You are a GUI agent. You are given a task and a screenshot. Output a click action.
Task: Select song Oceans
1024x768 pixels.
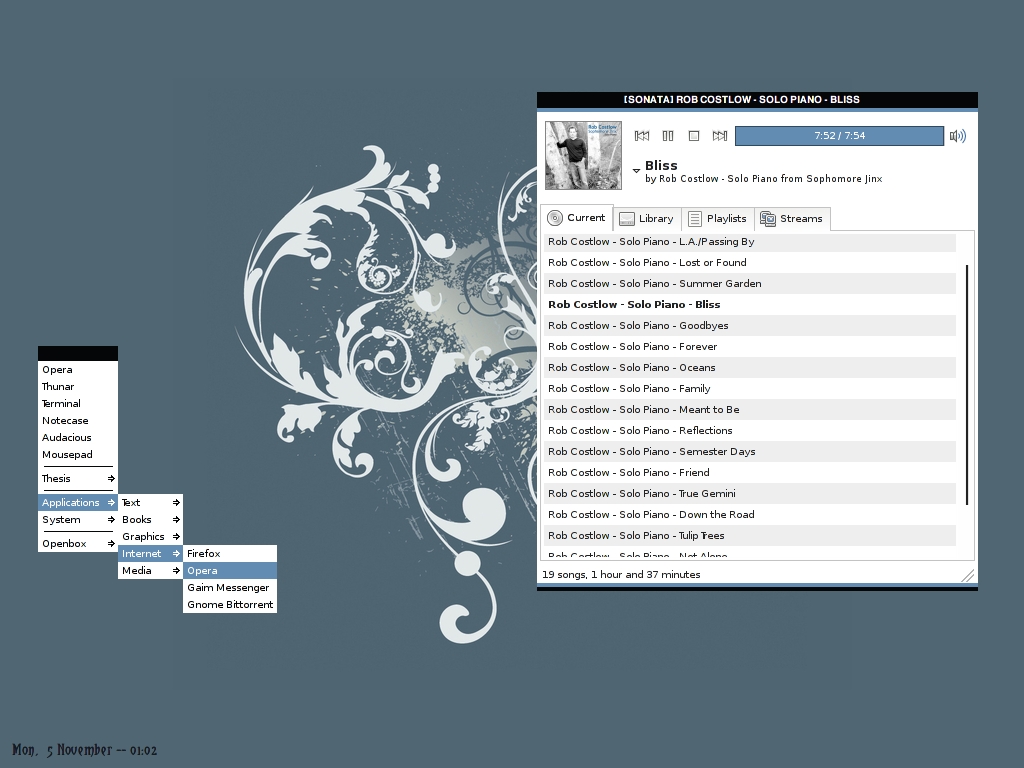(x=750, y=368)
